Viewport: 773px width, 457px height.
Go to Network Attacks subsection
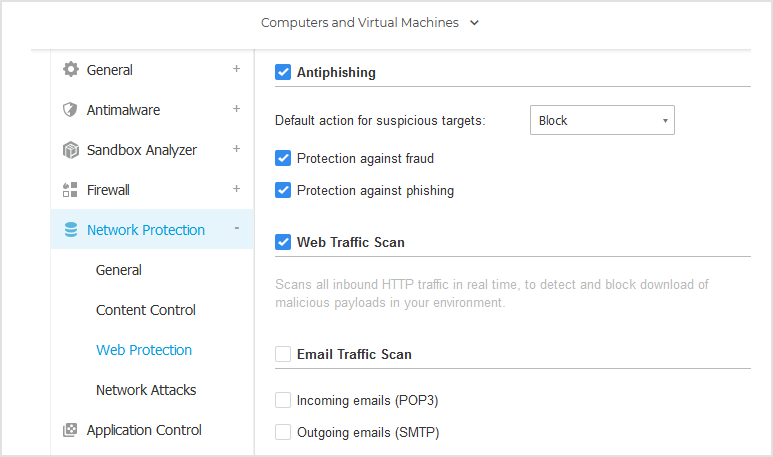coord(146,390)
